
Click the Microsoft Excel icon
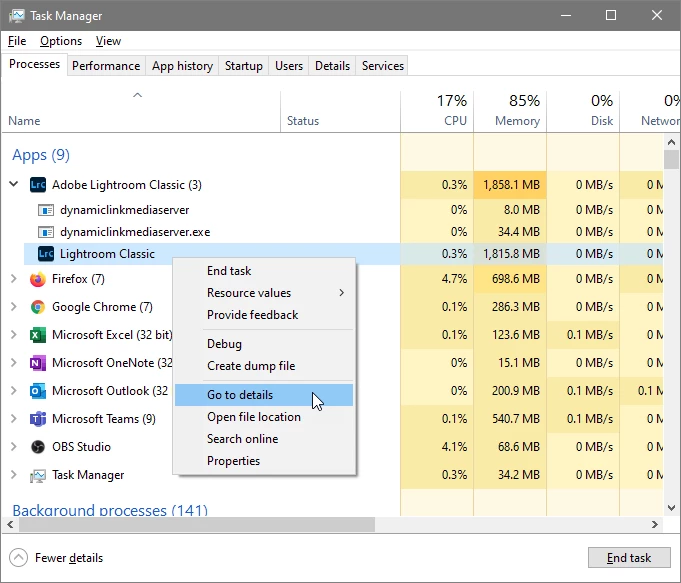click(38, 335)
